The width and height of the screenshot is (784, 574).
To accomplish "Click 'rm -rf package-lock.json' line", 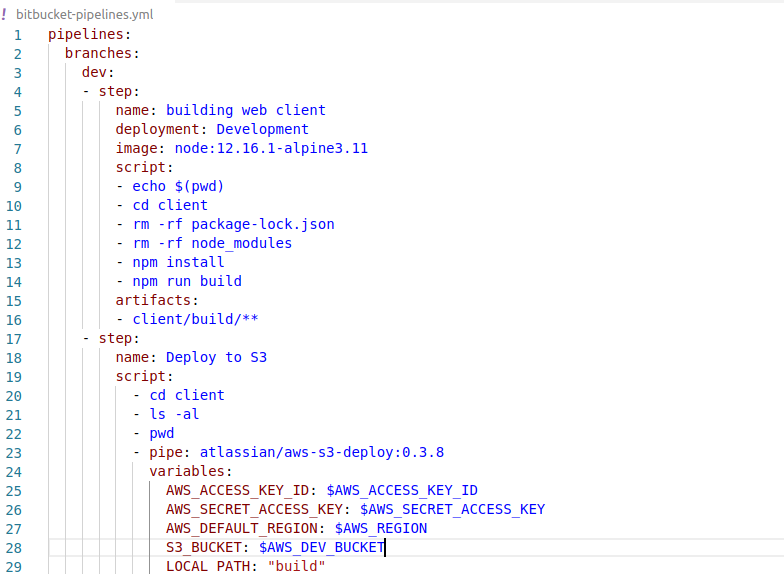I will (234, 224).
